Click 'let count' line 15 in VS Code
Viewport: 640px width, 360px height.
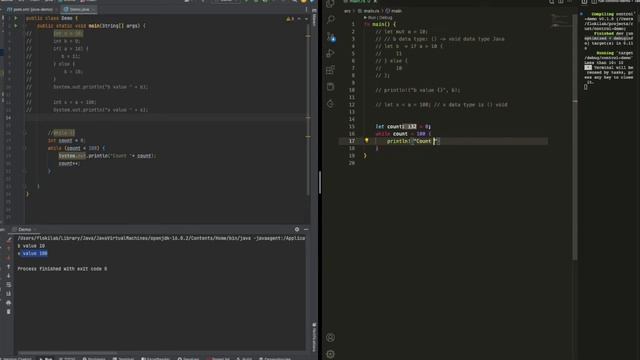tap(403, 127)
